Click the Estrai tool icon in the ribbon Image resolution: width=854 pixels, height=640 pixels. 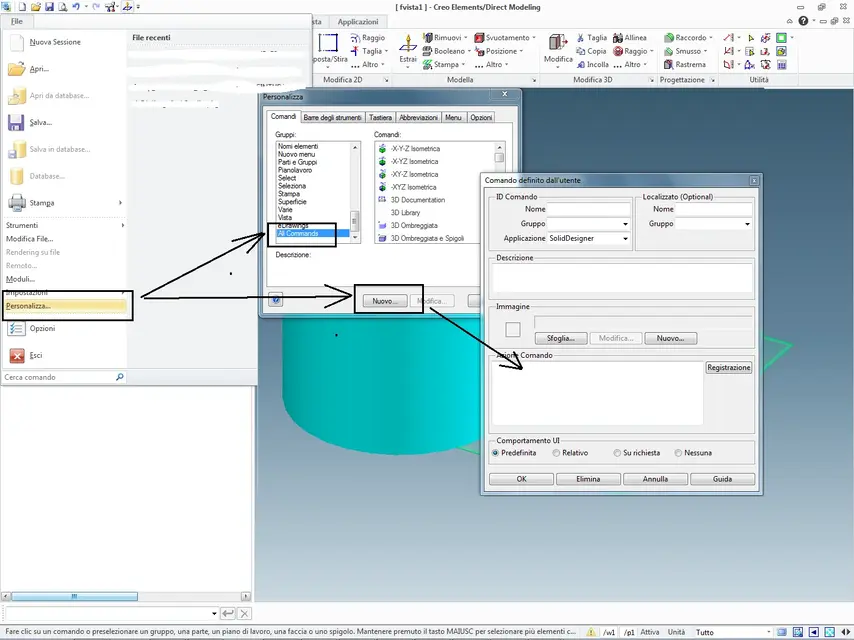[408, 45]
